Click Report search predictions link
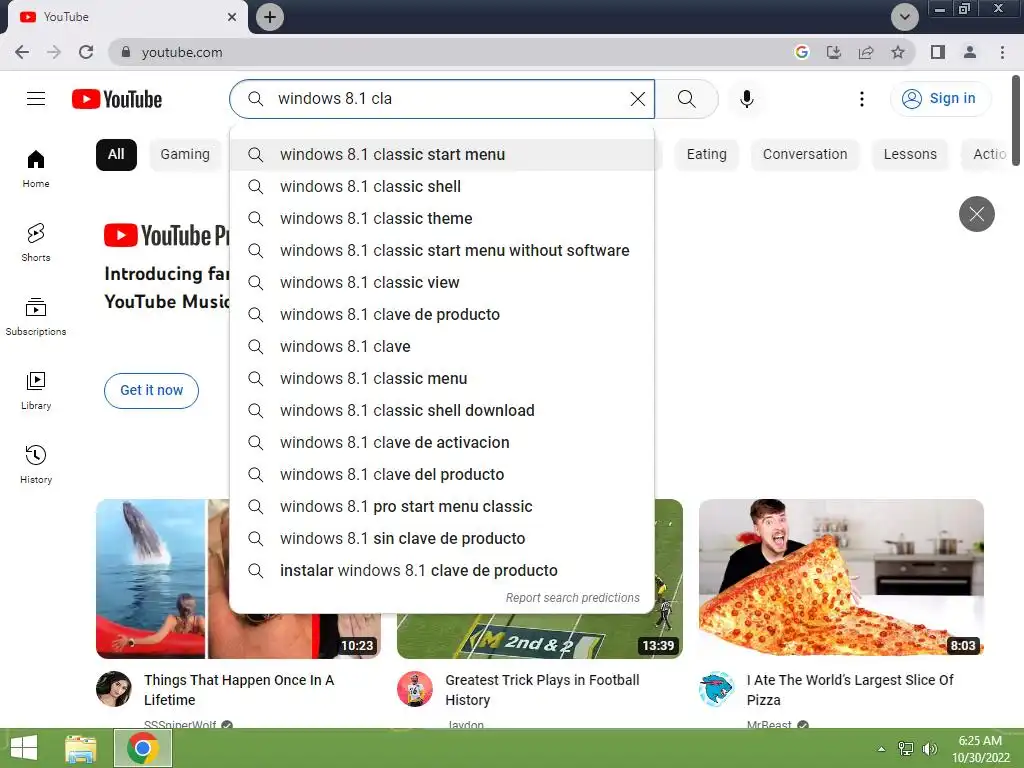This screenshot has width=1024, height=768. click(573, 598)
